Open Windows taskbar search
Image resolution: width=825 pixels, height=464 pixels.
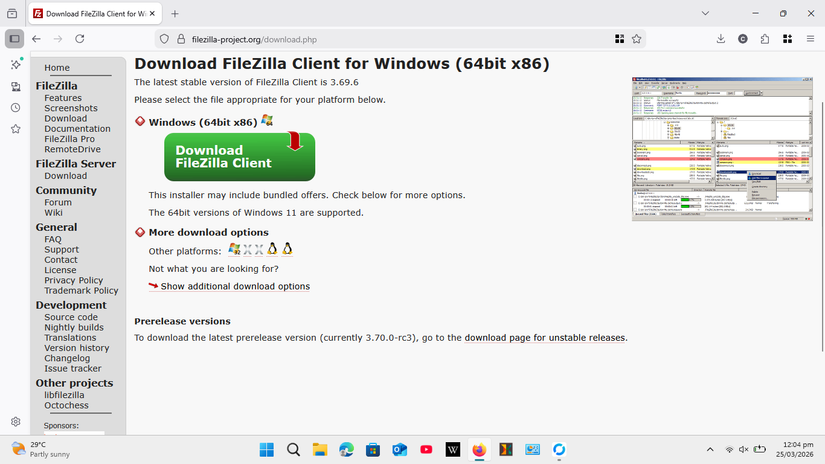[x=294, y=450]
